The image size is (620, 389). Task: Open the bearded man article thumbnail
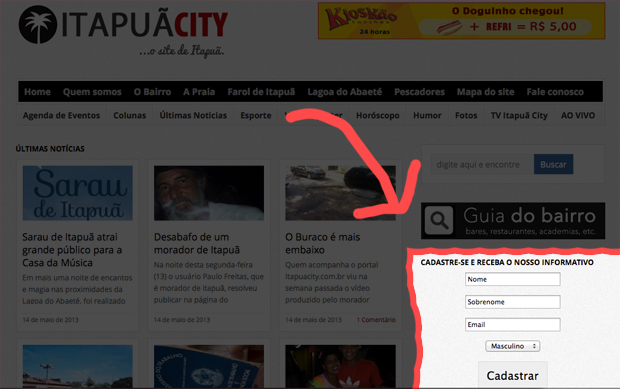209,193
